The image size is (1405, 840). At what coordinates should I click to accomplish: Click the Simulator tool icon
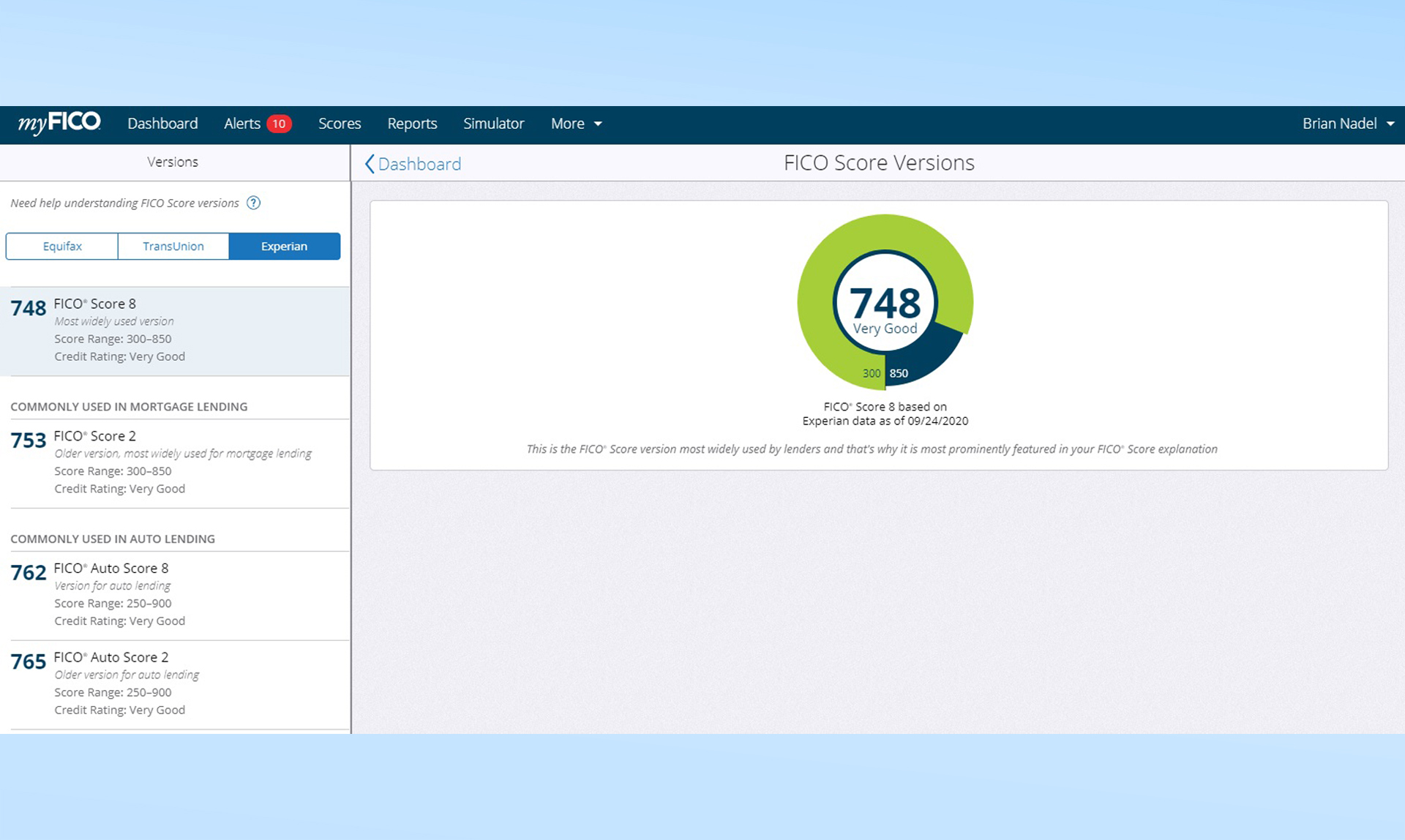(494, 123)
